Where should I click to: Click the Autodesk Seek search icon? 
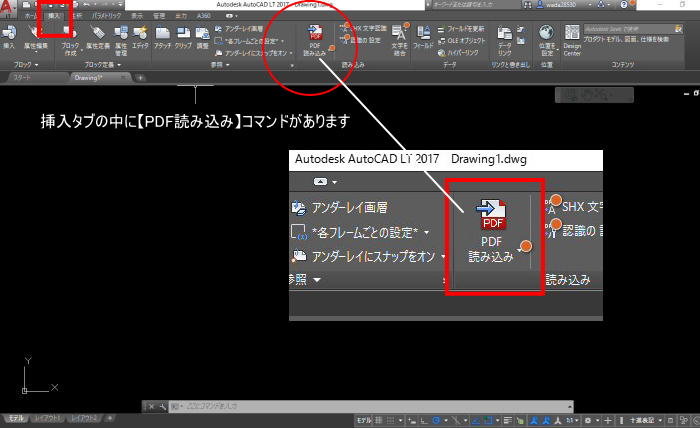pos(679,29)
